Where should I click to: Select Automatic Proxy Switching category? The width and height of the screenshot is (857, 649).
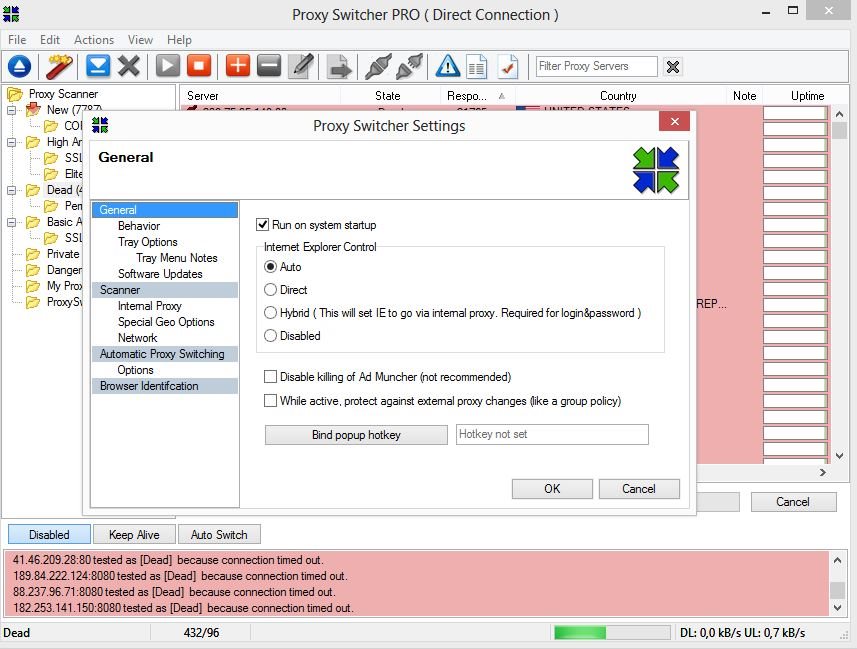pos(165,354)
